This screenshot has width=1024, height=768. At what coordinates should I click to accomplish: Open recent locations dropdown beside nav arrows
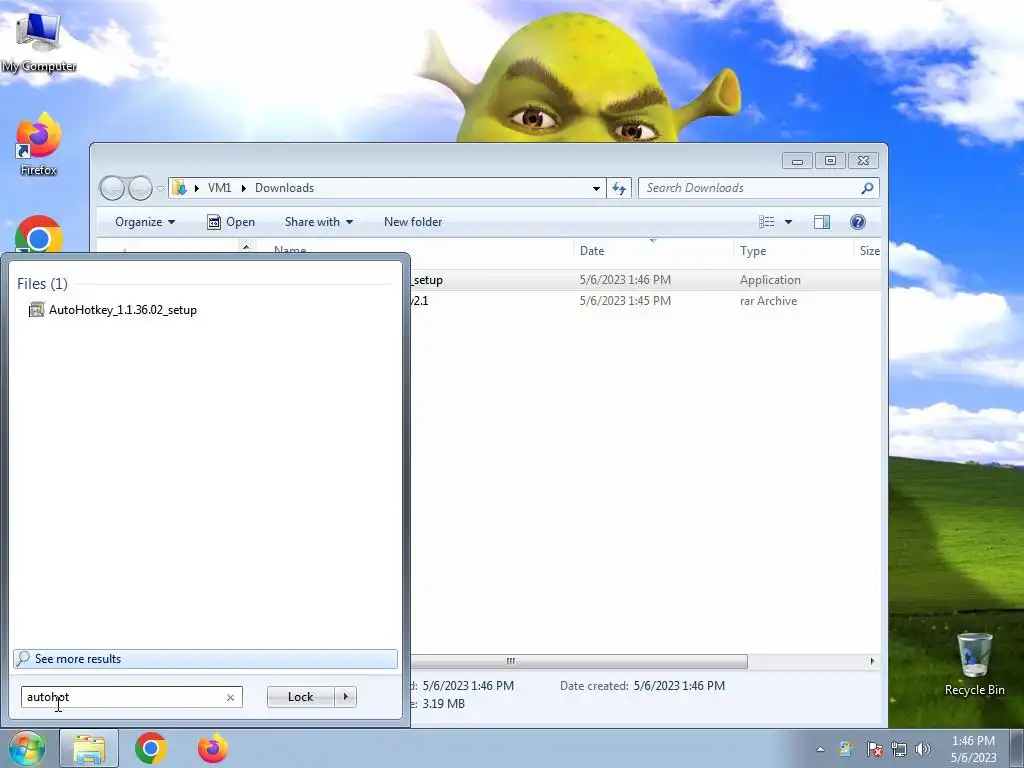[x=160, y=189]
